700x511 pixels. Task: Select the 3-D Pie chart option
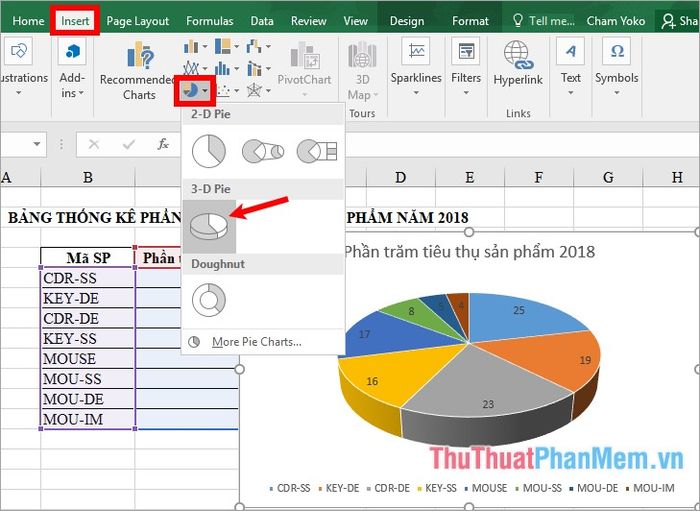coord(209,226)
